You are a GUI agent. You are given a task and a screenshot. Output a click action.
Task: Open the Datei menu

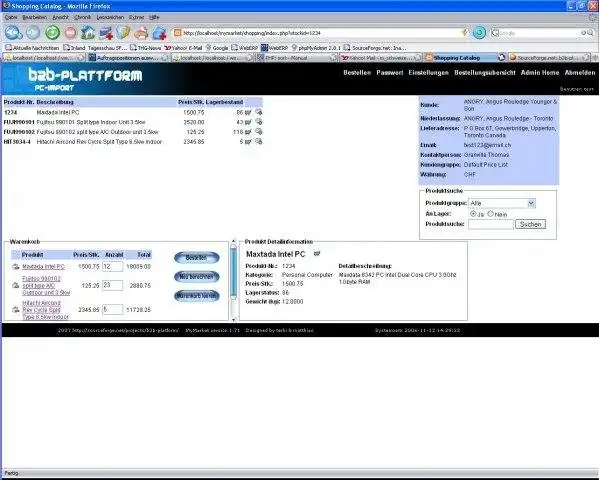(11, 17)
